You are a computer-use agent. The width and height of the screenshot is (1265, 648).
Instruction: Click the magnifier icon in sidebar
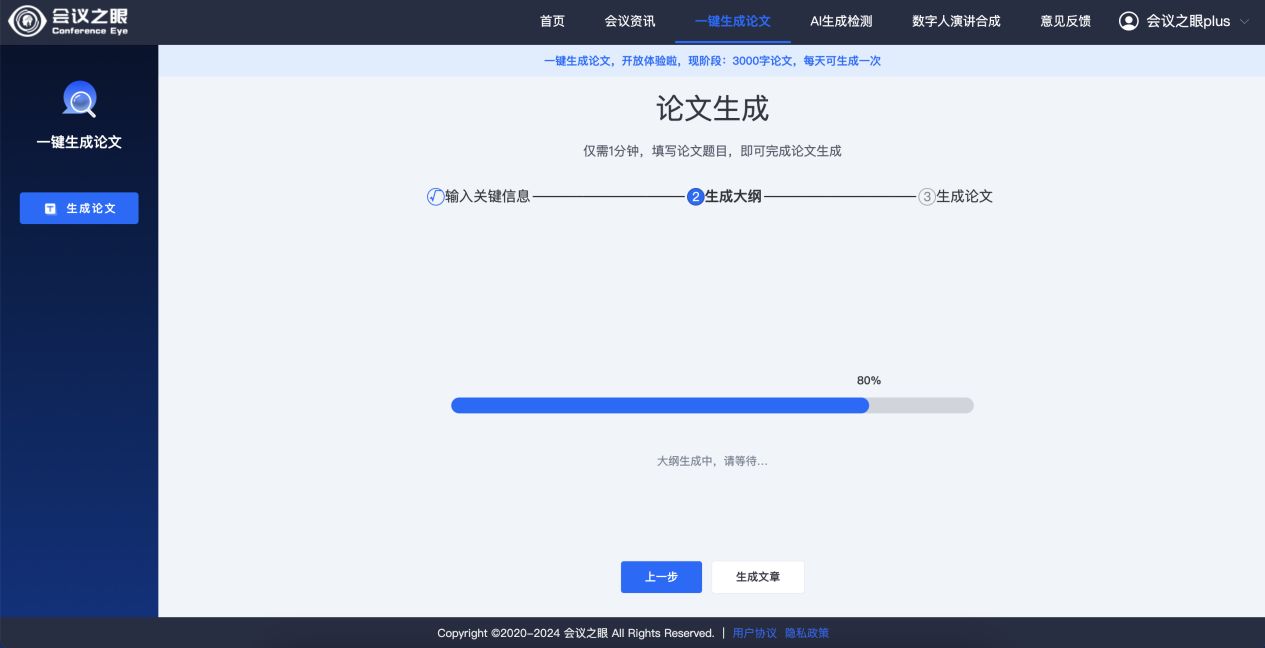tap(79, 100)
